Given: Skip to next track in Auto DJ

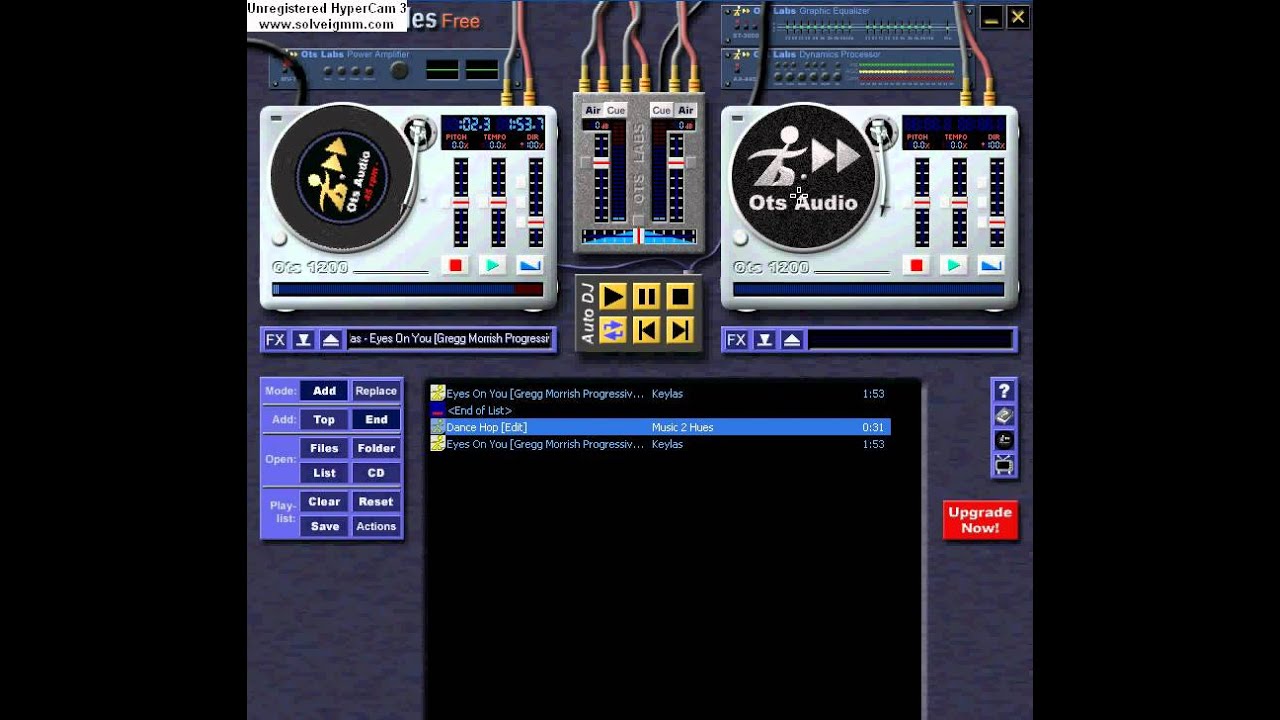Looking at the screenshot, I should pos(680,330).
